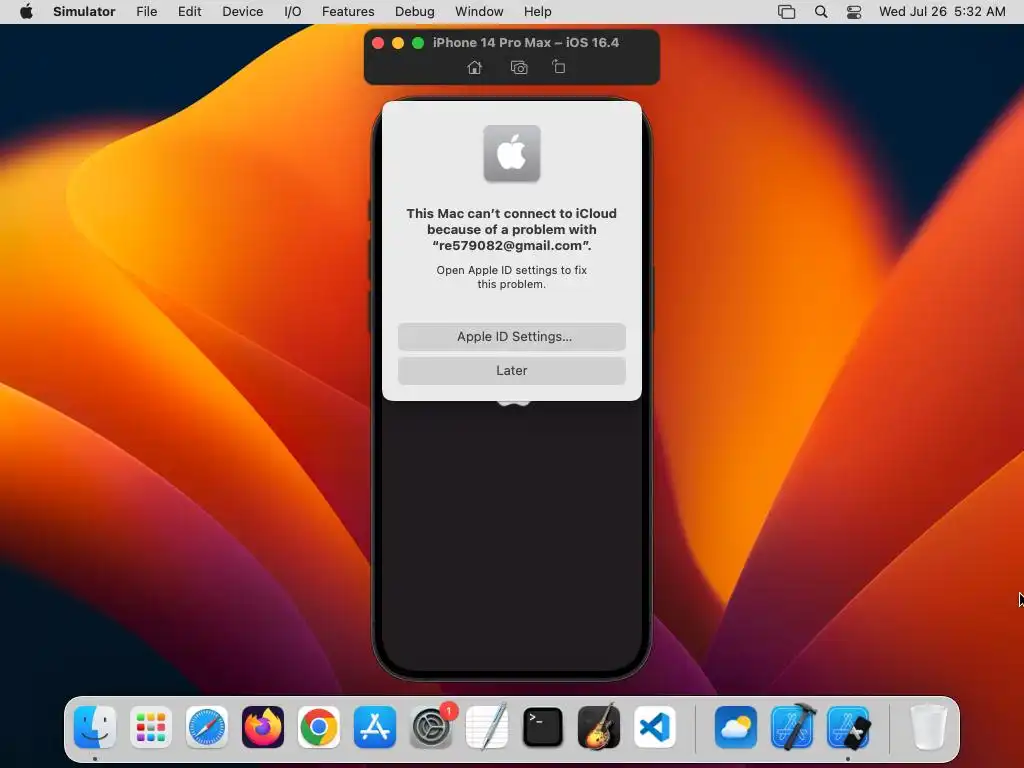Launch Firefox from the Dock
This screenshot has height=768, width=1024.
click(263, 727)
